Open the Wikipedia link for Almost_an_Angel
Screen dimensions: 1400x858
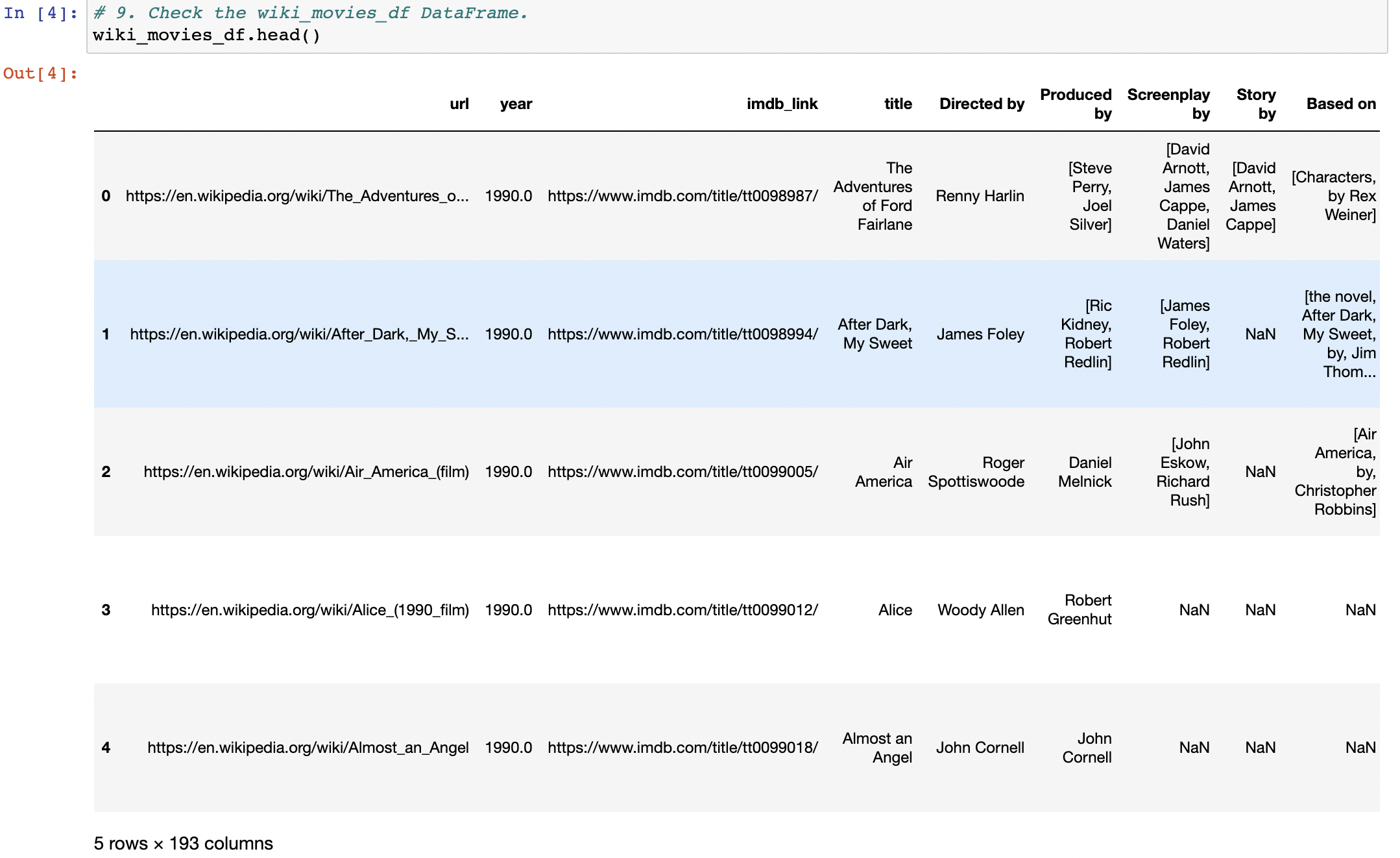coord(309,747)
